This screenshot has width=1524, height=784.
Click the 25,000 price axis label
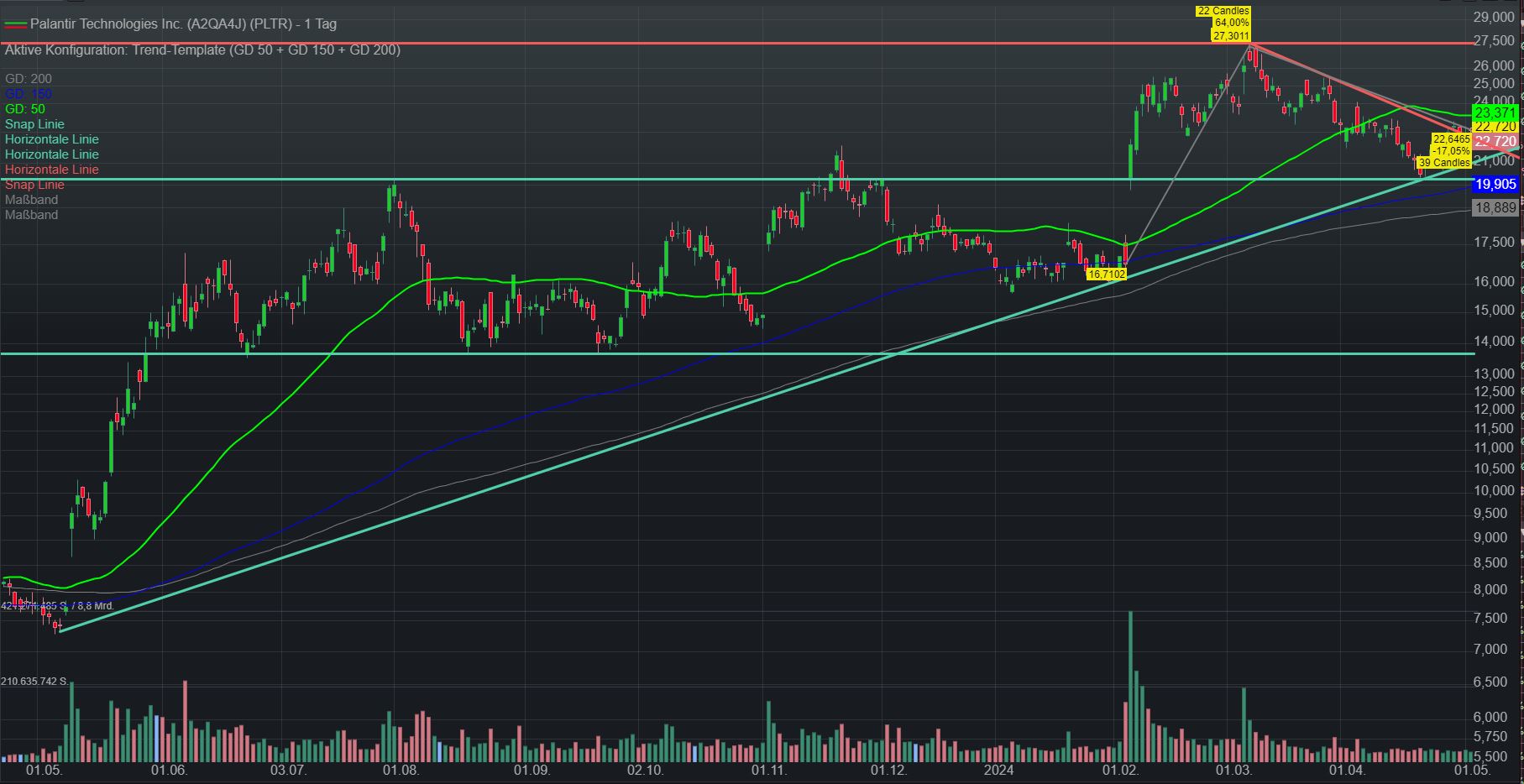(x=1495, y=83)
